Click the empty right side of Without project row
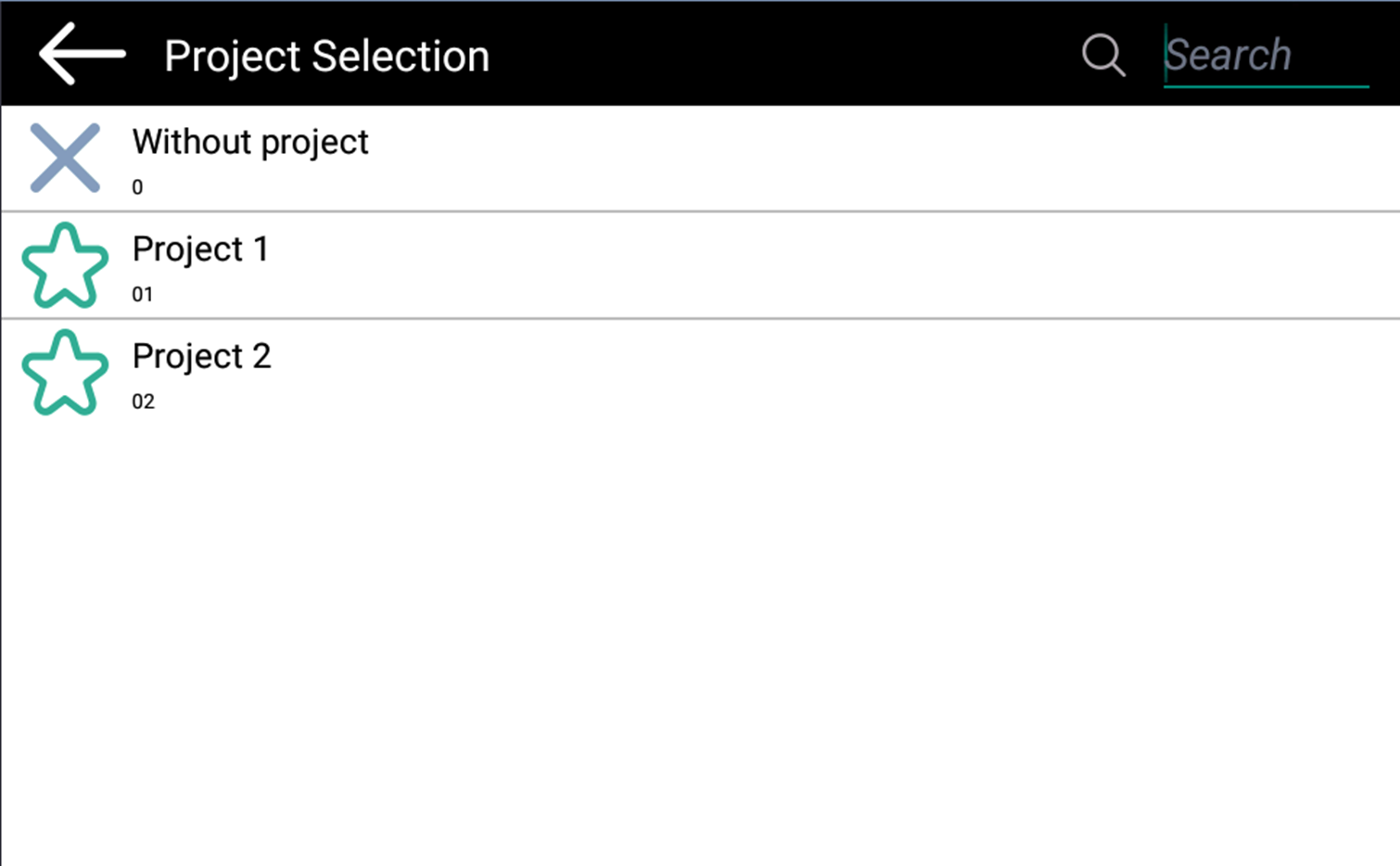 click(927, 159)
